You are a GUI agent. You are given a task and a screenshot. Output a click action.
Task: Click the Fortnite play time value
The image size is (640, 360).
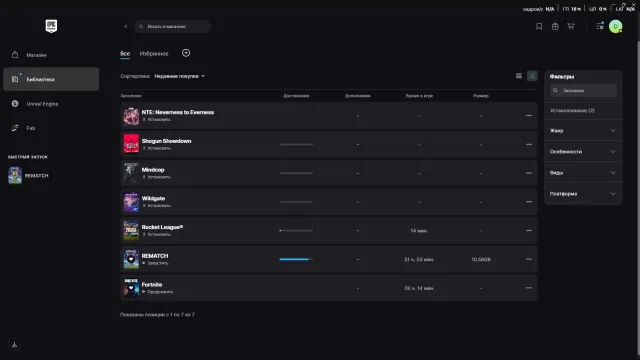[x=419, y=288]
